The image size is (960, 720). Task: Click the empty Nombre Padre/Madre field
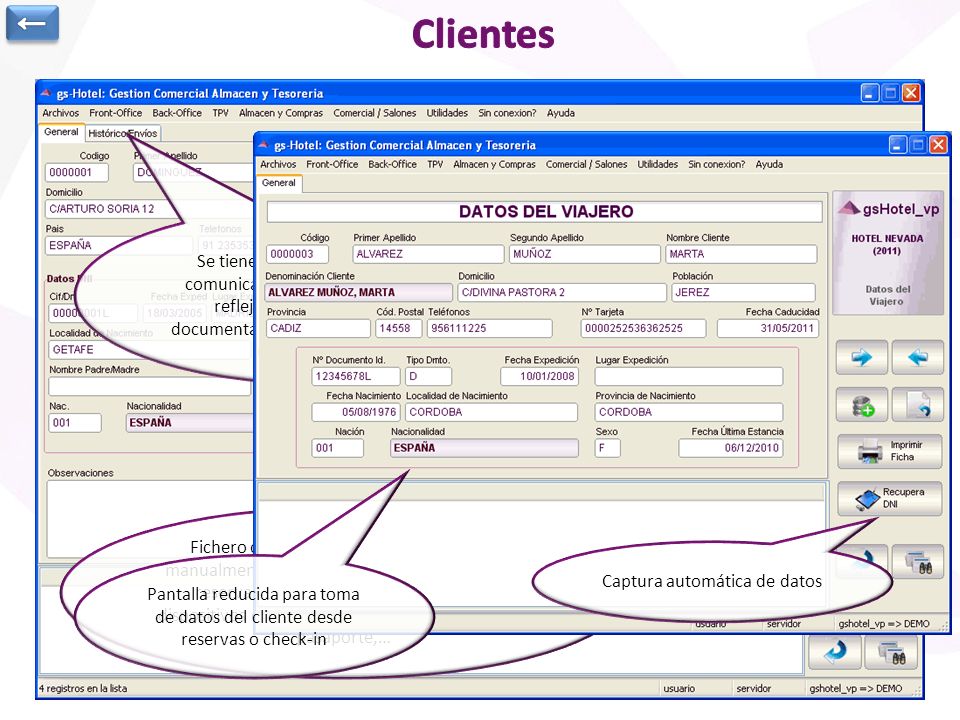(x=150, y=387)
